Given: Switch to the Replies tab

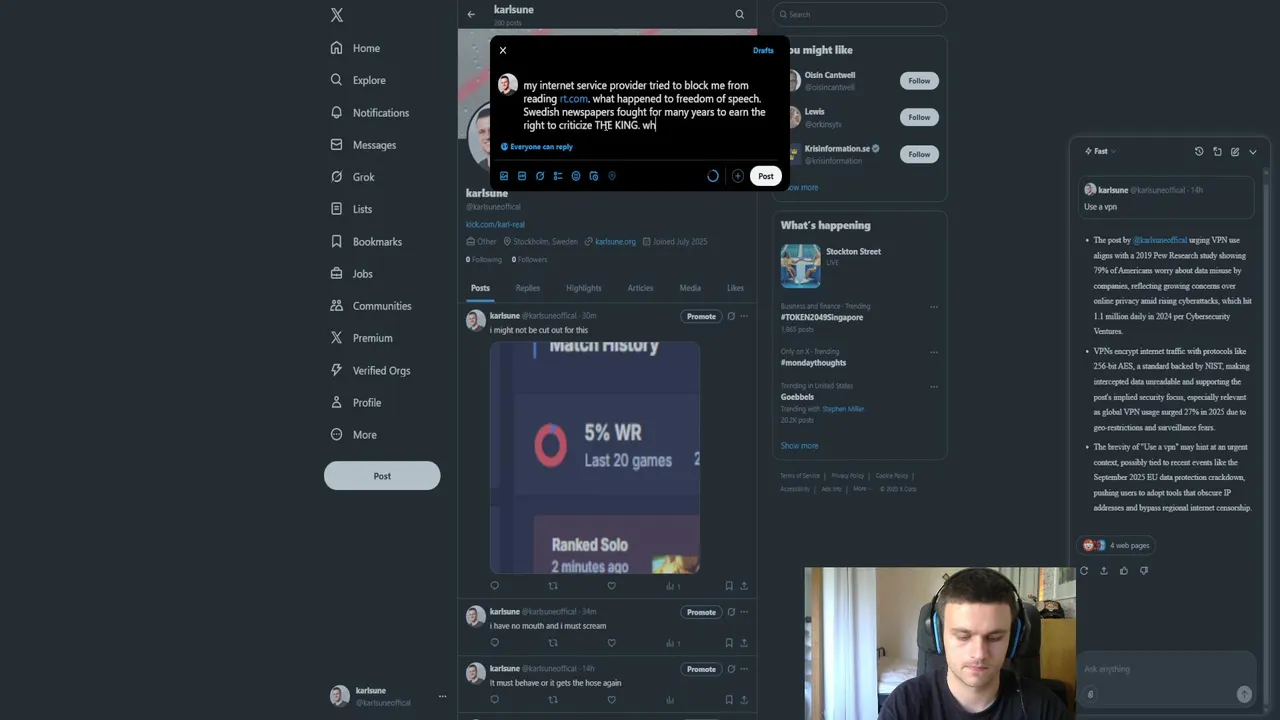Looking at the screenshot, I should [528, 288].
